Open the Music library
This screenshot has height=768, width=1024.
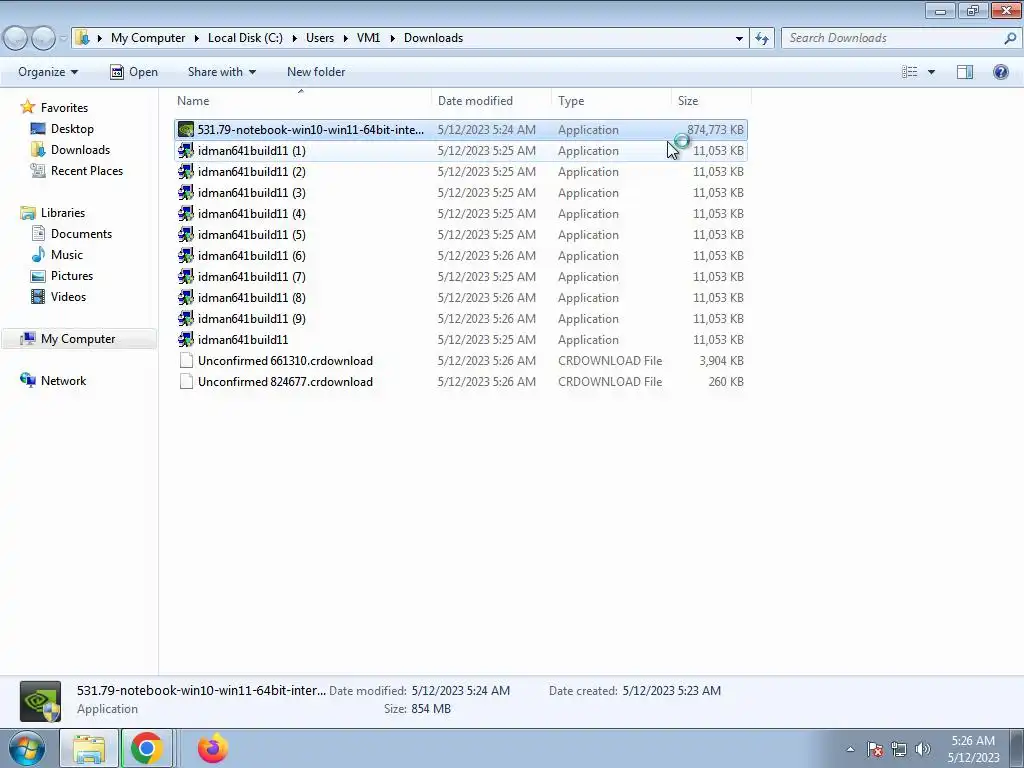(67, 255)
